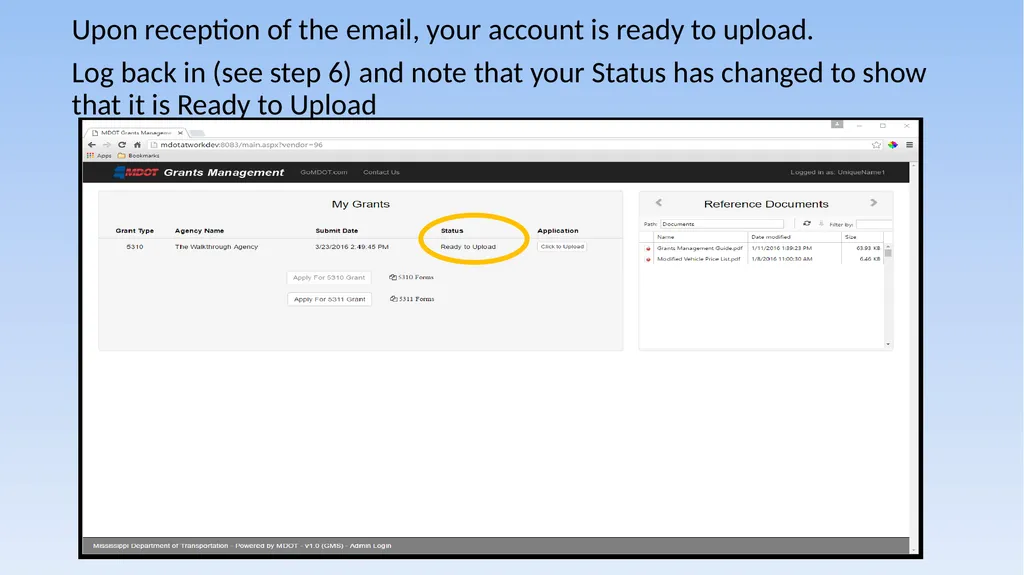Open Modified Vehicle Price List.pdf
This screenshot has height=575, width=1024.
pyautogui.click(x=699, y=259)
